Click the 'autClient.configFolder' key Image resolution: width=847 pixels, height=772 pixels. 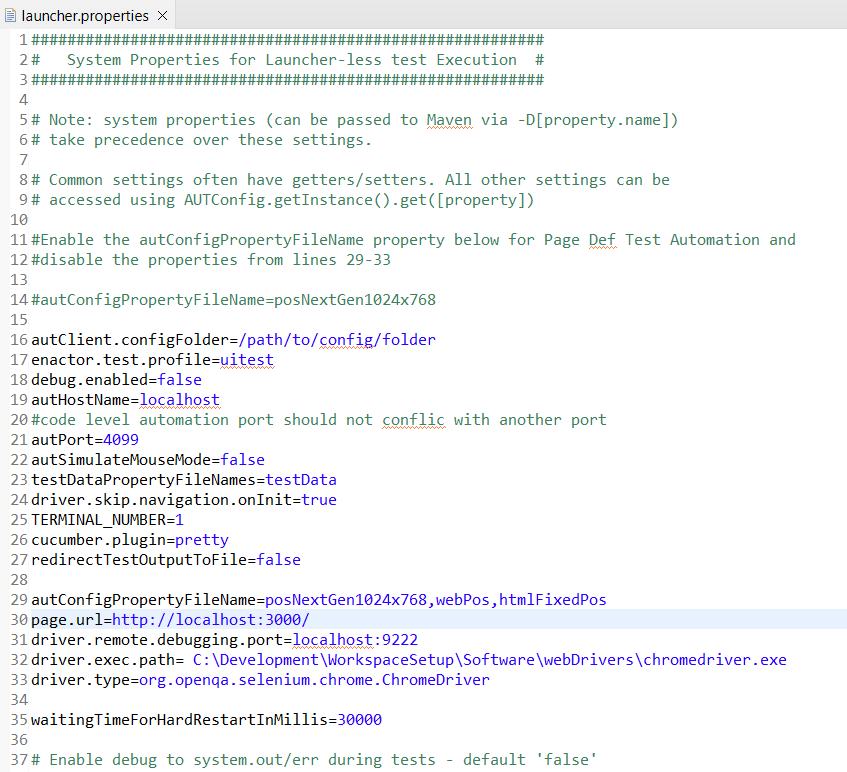pos(130,340)
